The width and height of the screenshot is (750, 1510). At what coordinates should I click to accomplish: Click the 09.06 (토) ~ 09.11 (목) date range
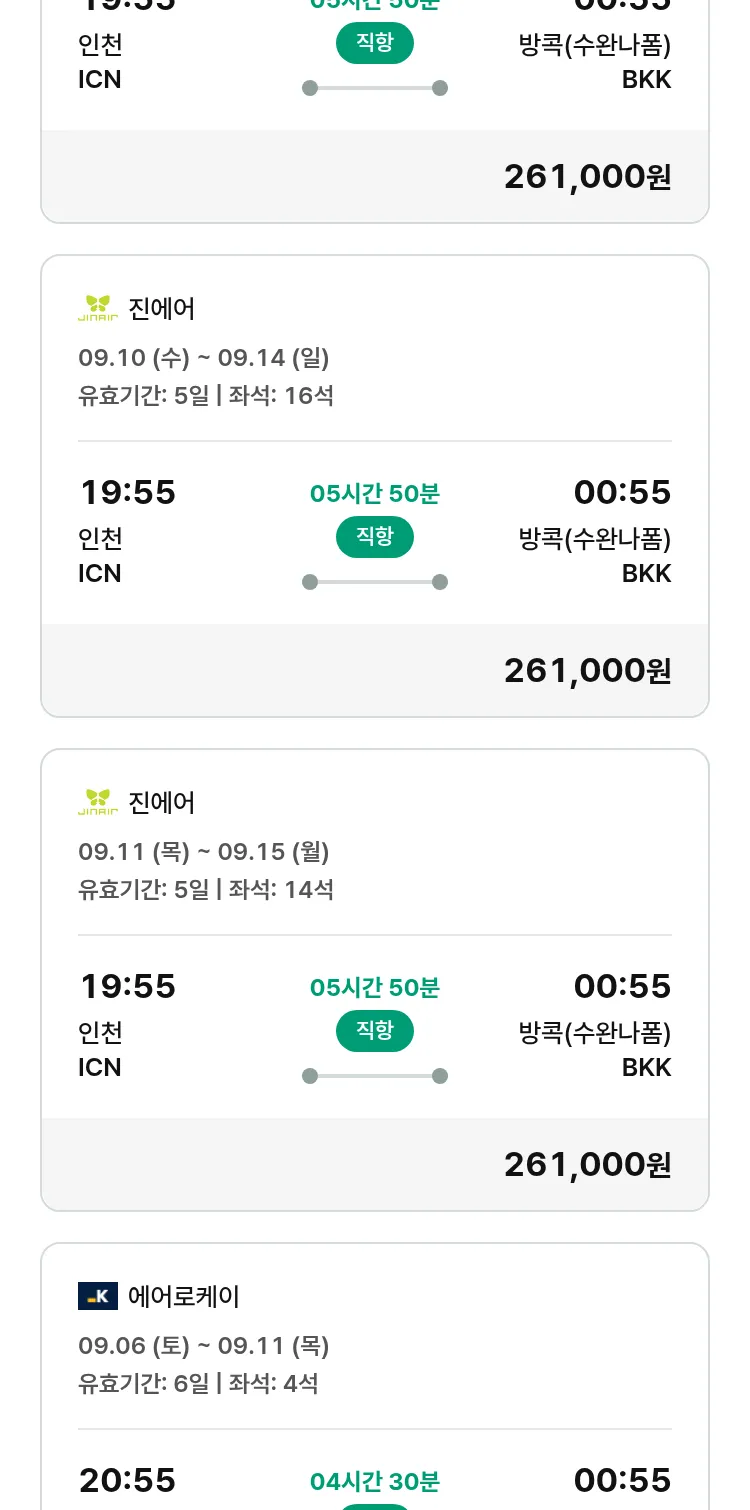[204, 1345]
